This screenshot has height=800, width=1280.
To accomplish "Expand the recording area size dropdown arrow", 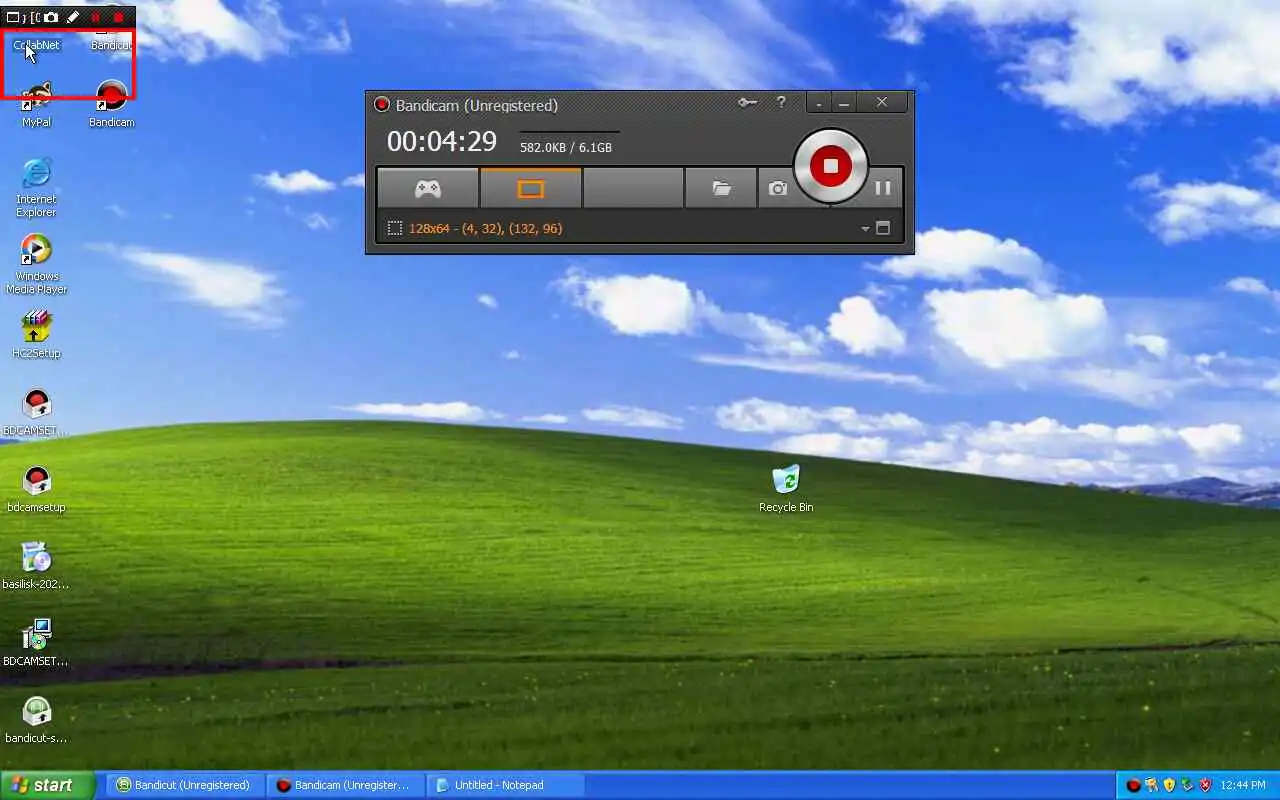I will pyautogui.click(x=865, y=229).
